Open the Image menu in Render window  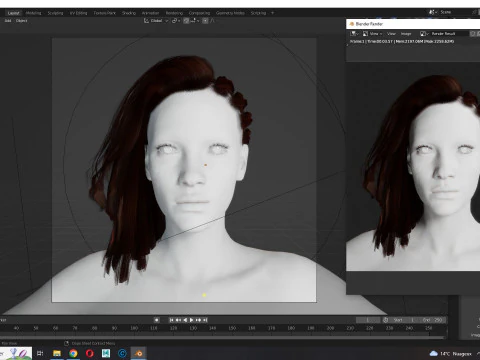point(406,34)
